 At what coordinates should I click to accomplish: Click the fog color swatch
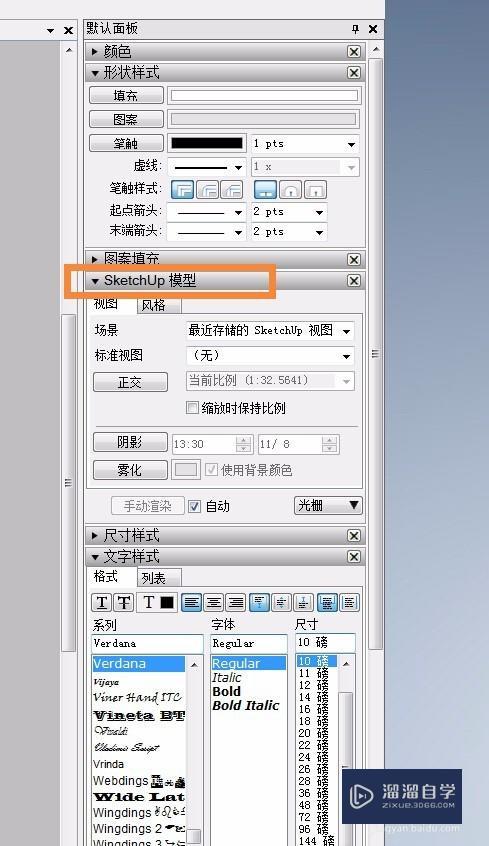point(186,469)
